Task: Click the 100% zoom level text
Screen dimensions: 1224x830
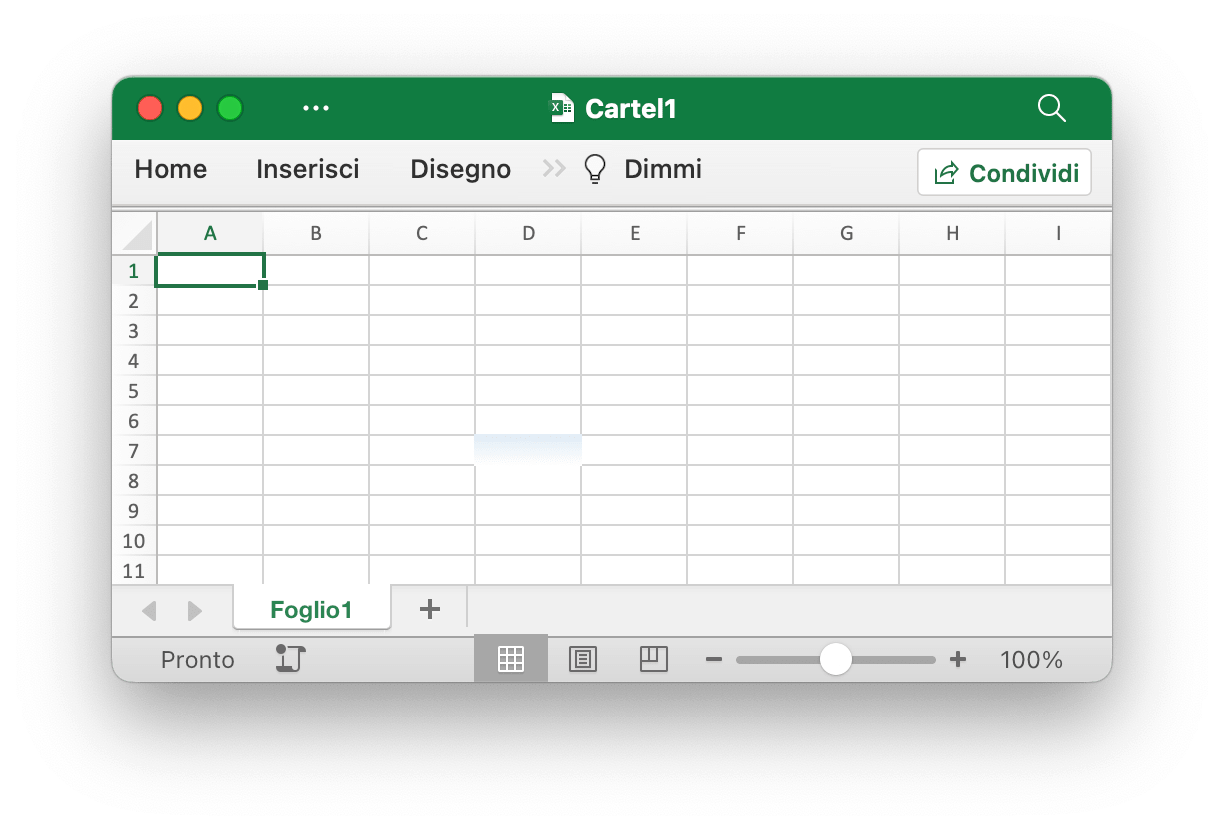Action: pyautogui.click(x=1031, y=660)
